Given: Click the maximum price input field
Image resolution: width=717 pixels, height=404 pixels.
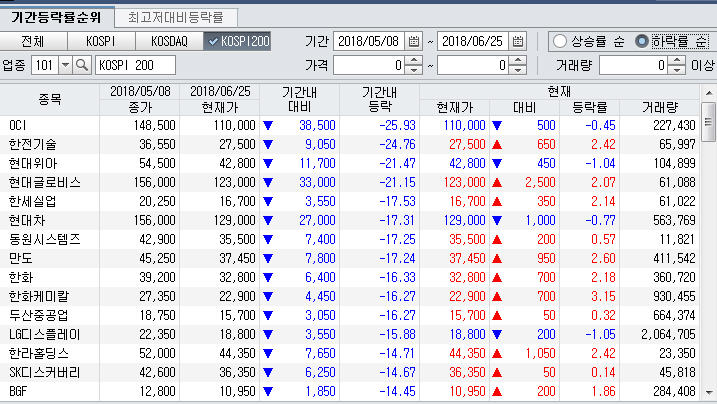Looking at the screenshot, I should [473, 65].
